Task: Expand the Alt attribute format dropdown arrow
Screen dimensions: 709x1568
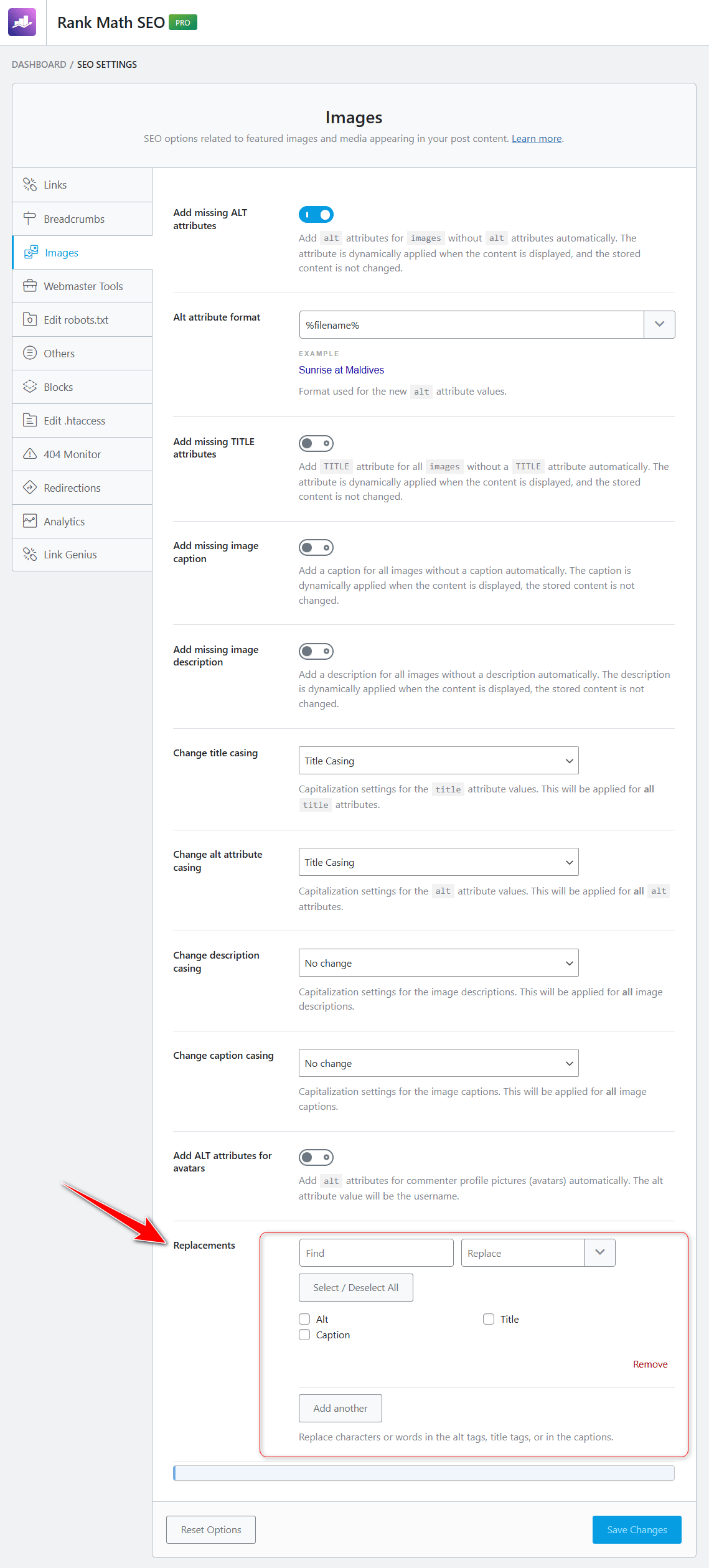Action: click(659, 324)
